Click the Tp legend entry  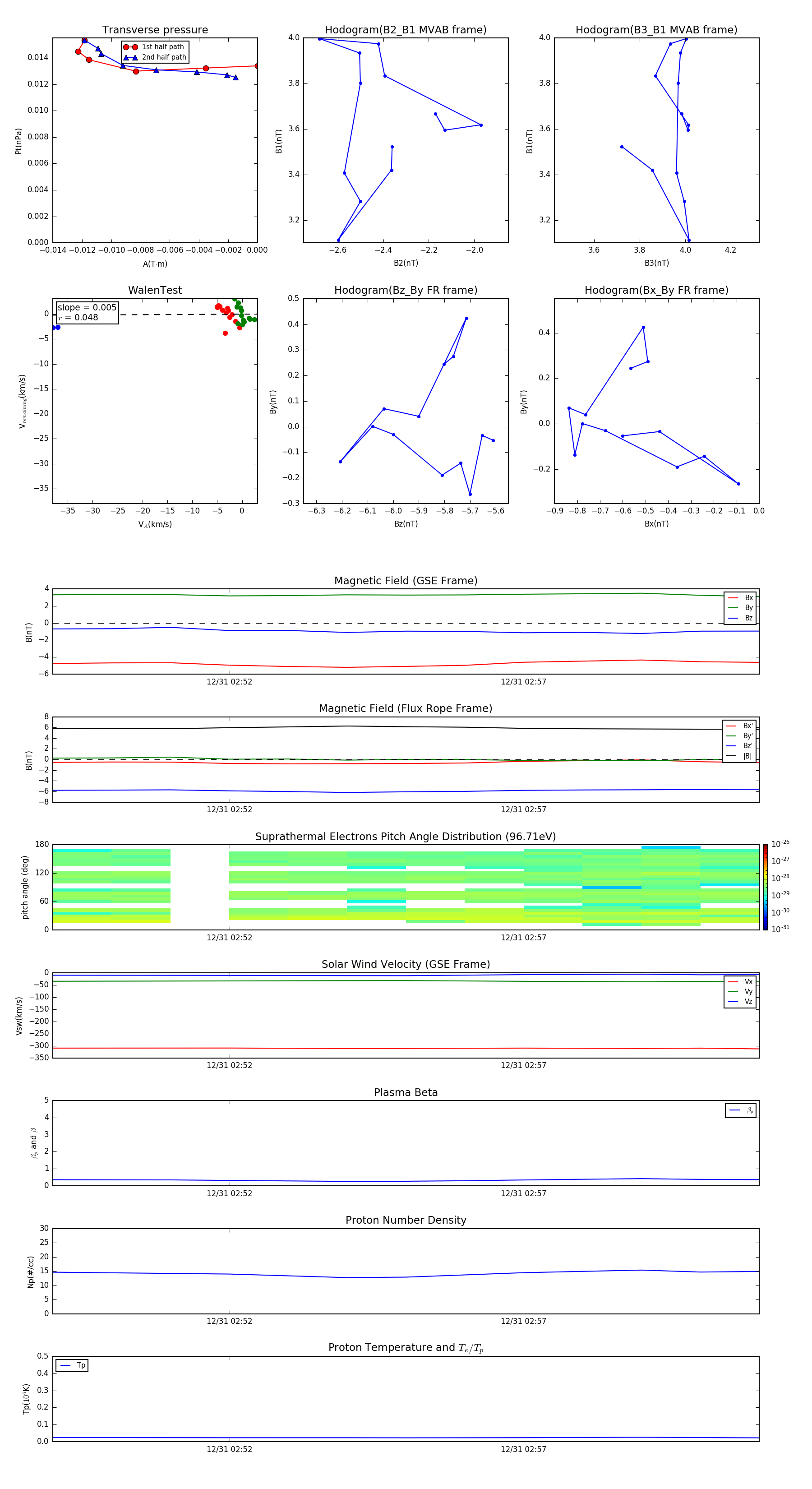click(72, 1365)
